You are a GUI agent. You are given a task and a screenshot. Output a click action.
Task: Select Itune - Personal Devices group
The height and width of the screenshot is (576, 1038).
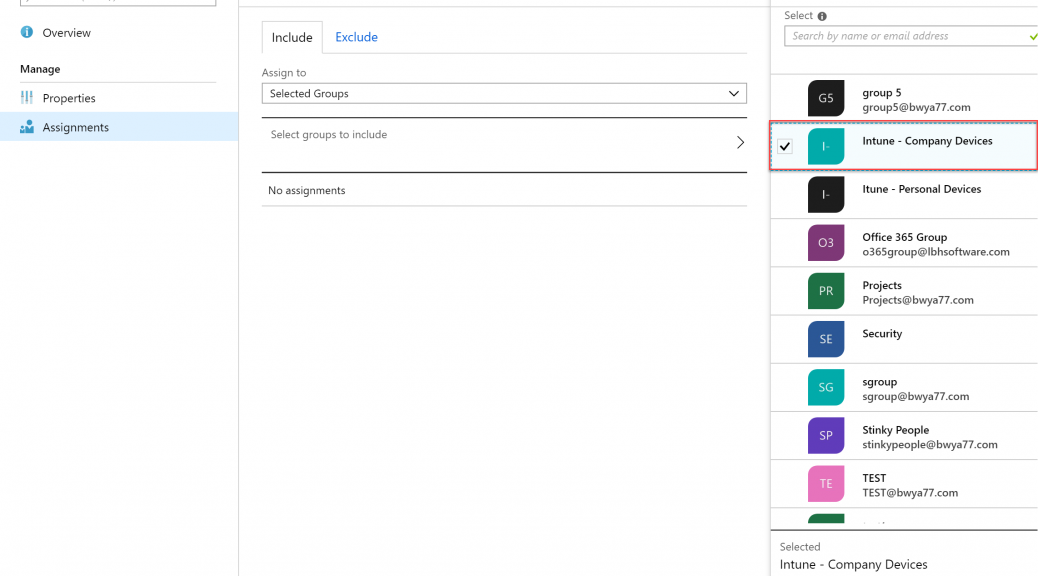[904, 195]
